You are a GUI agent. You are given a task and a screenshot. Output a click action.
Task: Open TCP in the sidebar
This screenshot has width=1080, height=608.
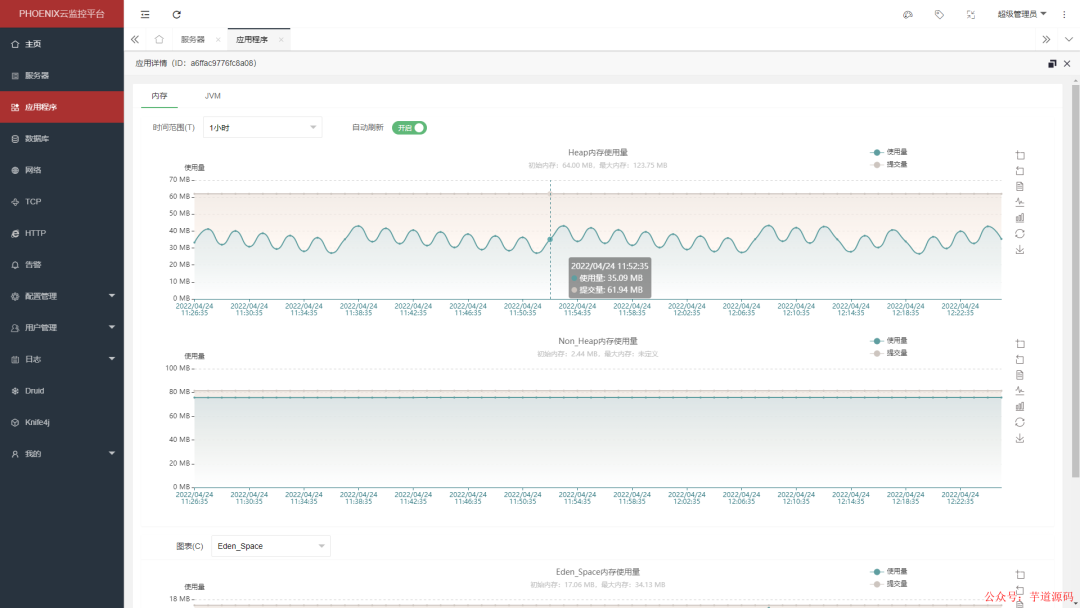tap(62, 202)
